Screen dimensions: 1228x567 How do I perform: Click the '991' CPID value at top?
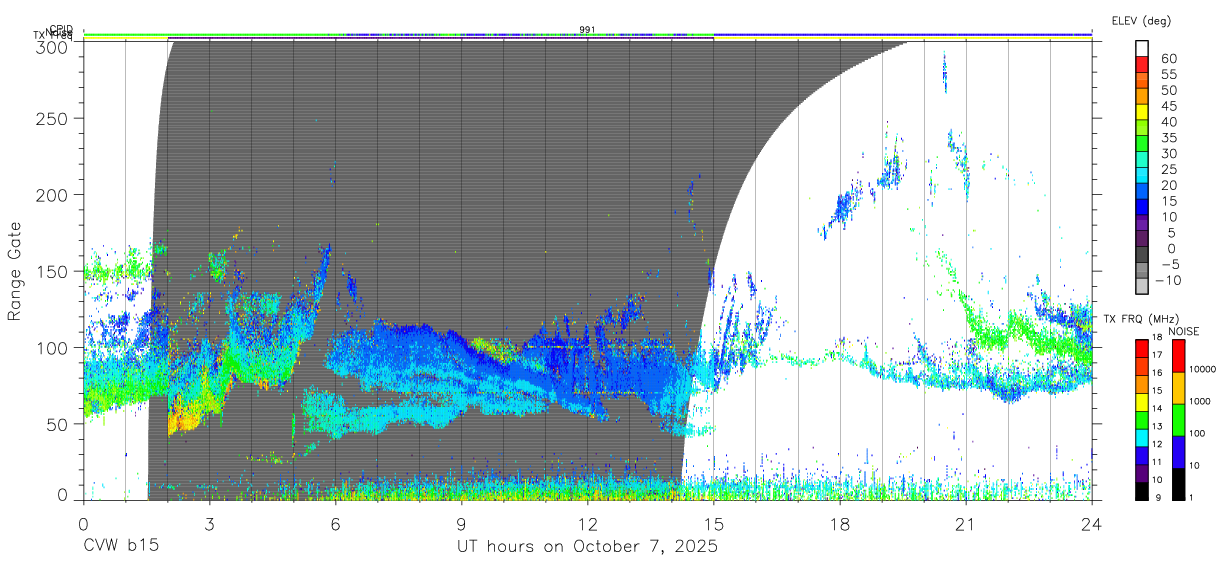coord(588,30)
